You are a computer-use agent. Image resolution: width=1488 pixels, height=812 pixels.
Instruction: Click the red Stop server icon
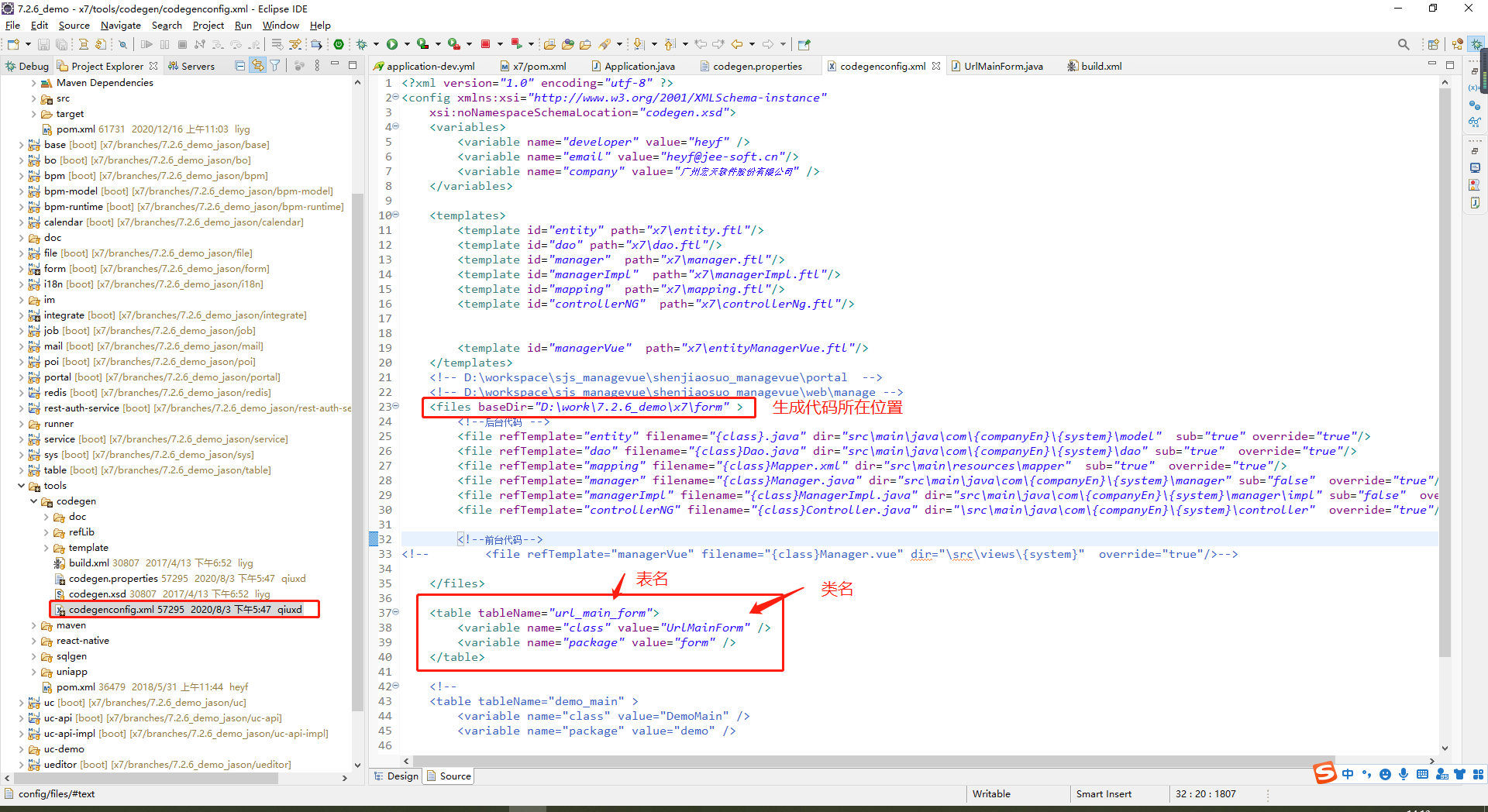tap(485, 44)
